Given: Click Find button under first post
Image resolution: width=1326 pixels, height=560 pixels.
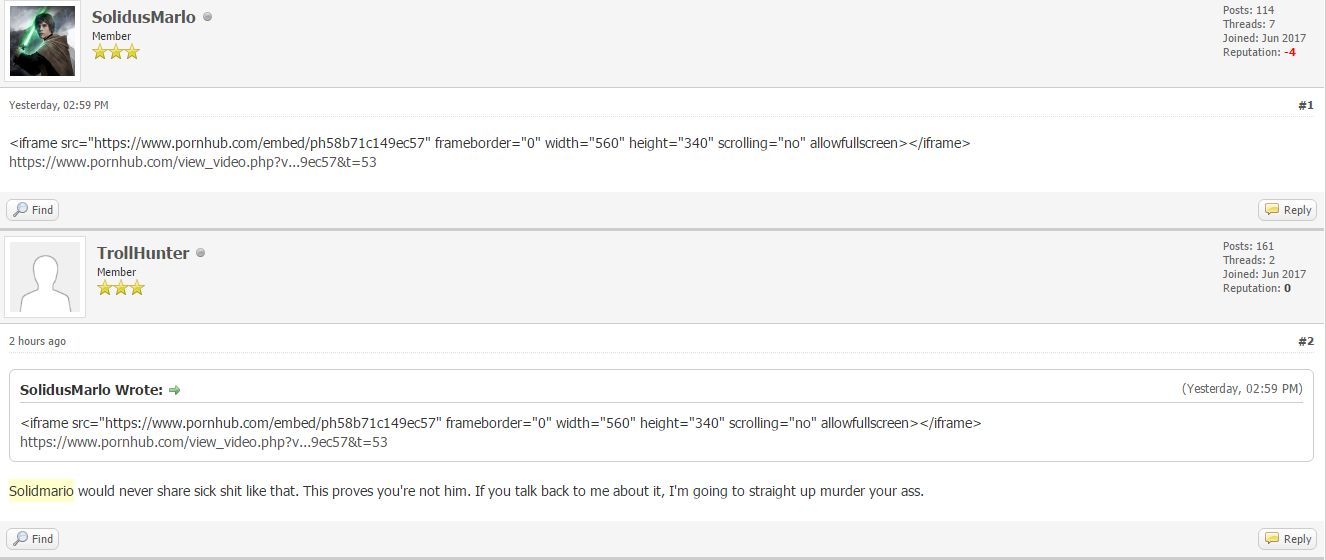Looking at the screenshot, I should [x=33, y=210].
